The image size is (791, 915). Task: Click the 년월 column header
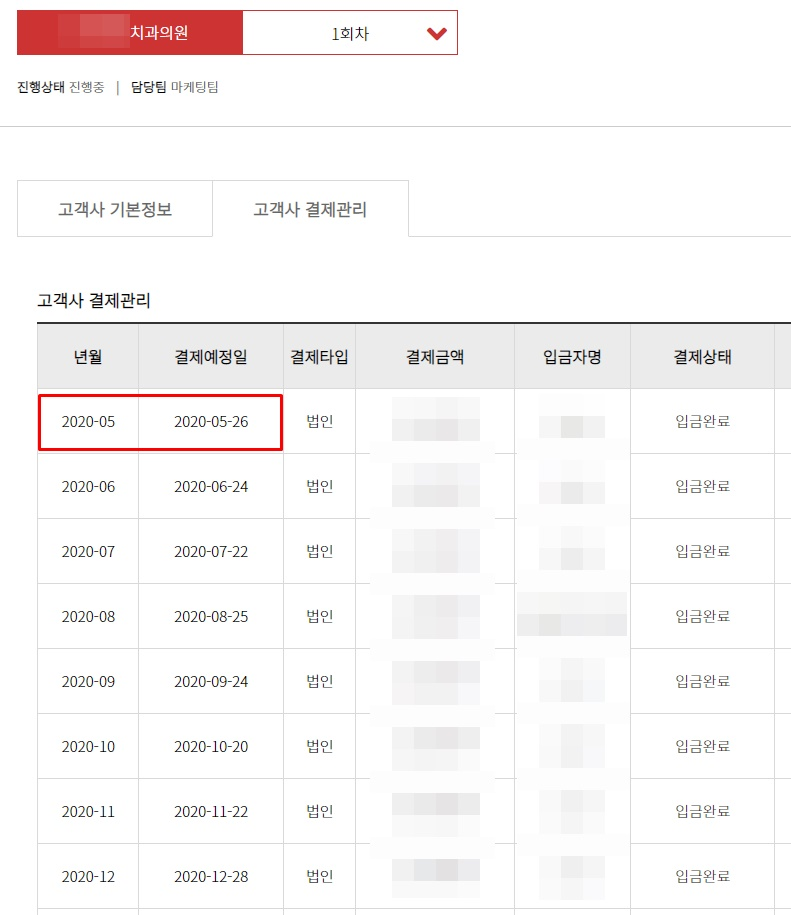[88, 356]
